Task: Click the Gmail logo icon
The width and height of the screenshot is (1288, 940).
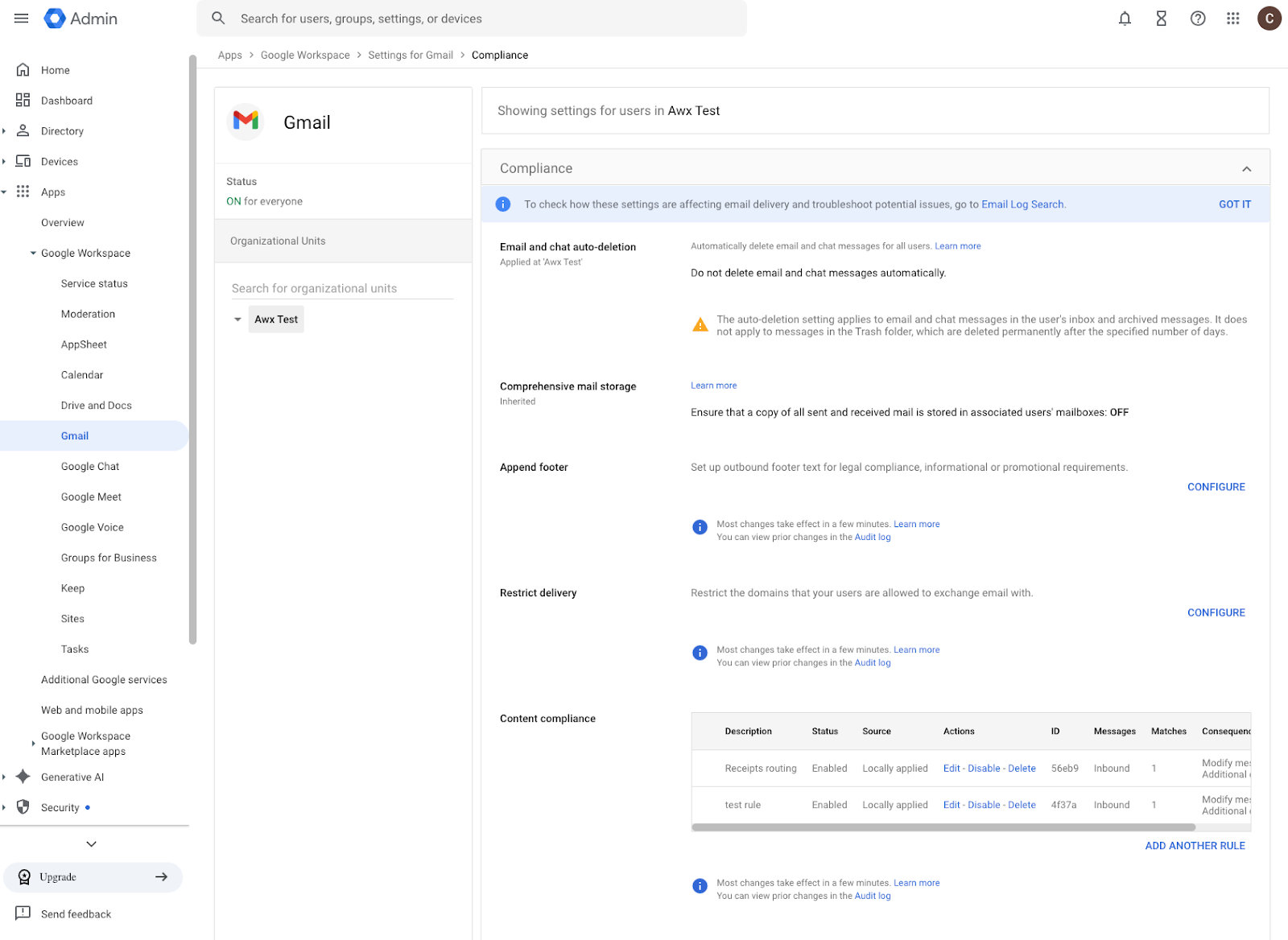Action: click(246, 122)
